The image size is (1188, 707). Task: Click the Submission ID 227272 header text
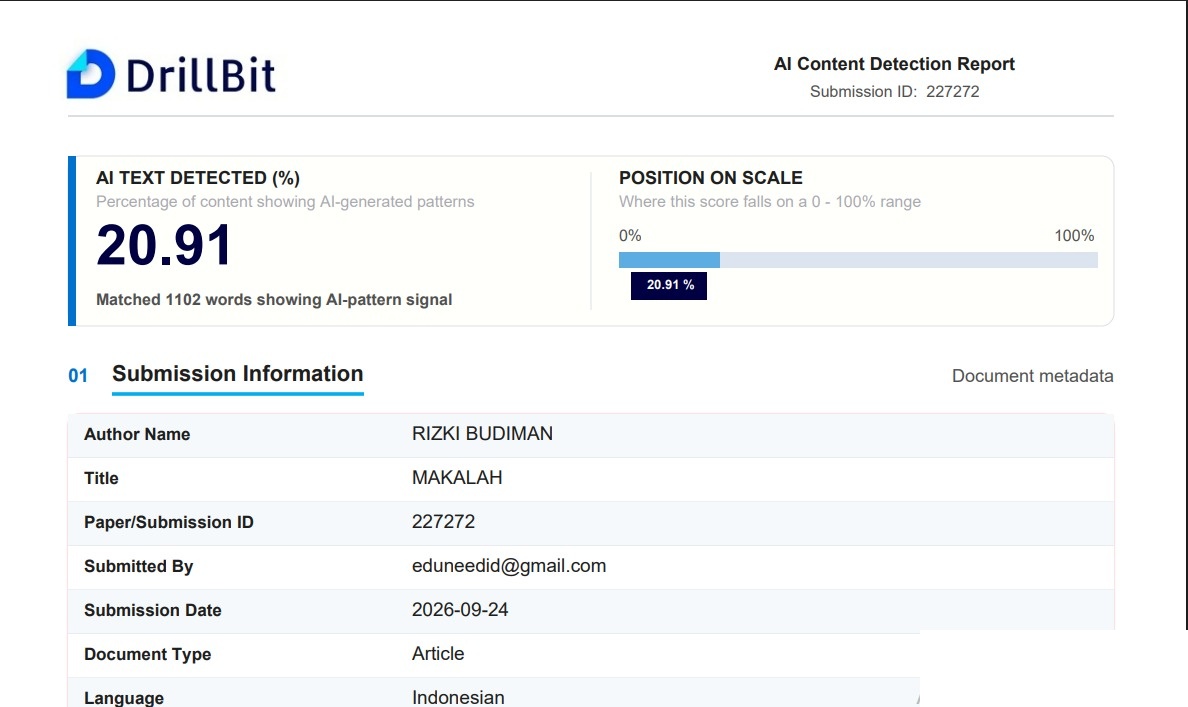point(894,92)
